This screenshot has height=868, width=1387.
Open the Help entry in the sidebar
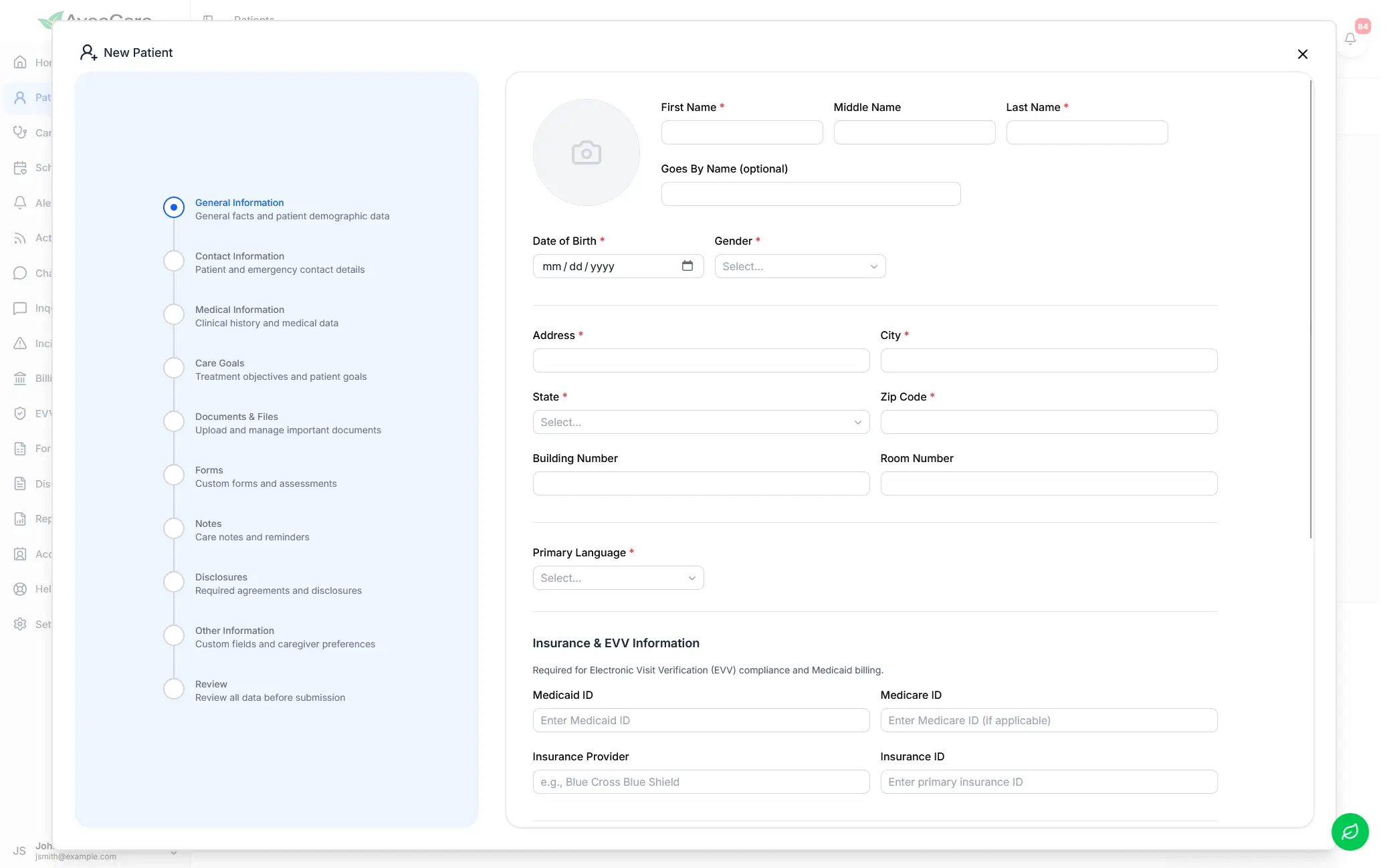point(20,589)
